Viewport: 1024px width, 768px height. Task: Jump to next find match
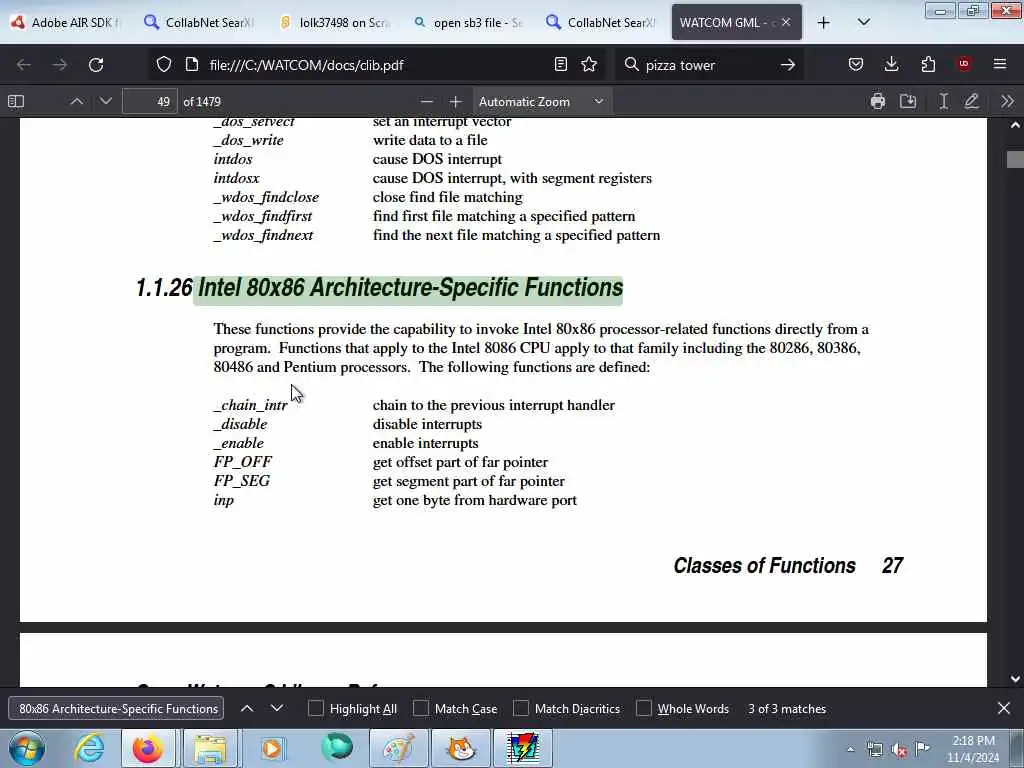coord(277,708)
